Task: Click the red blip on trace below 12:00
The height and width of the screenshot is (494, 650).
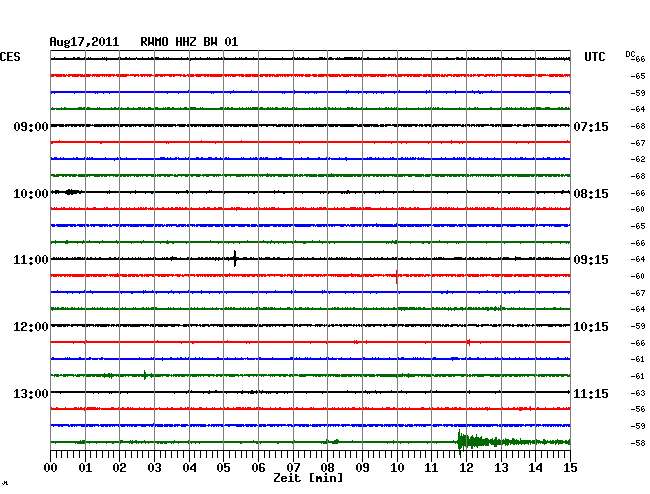Action: 469,342
